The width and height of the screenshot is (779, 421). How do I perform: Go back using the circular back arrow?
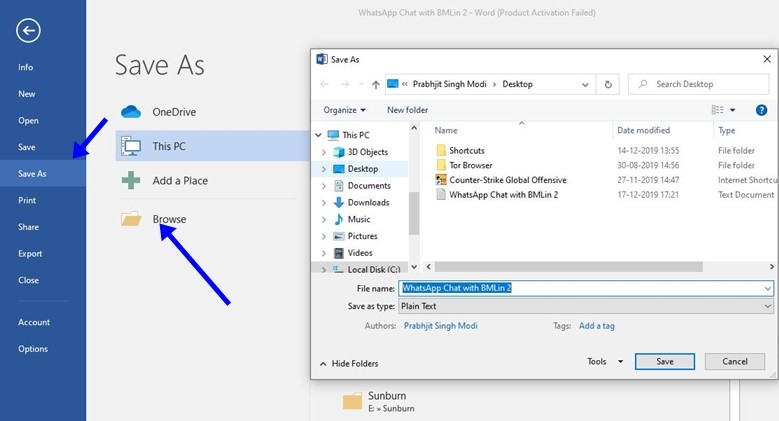click(x=28, y=30)
